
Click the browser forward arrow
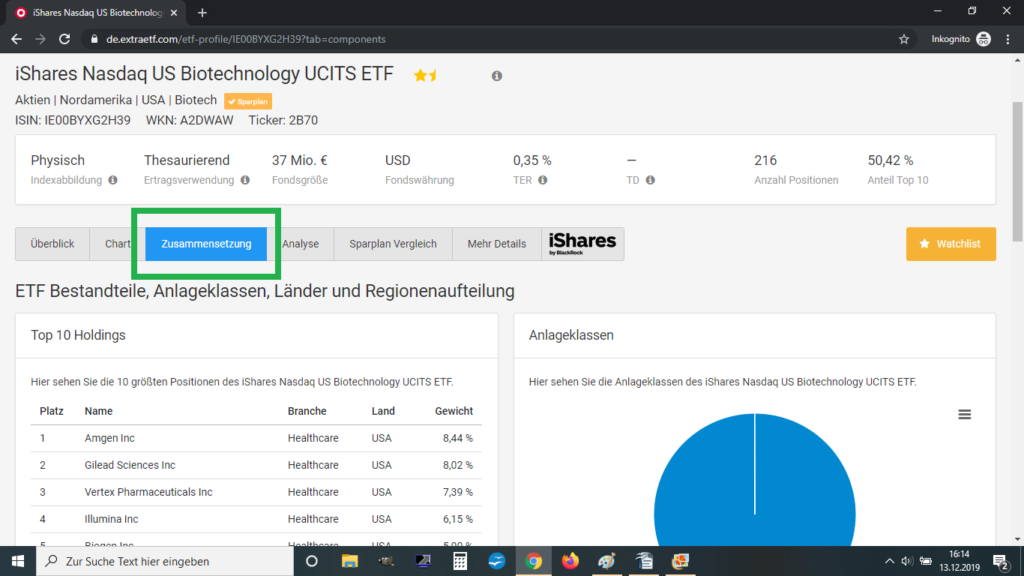tap(40, 39)
